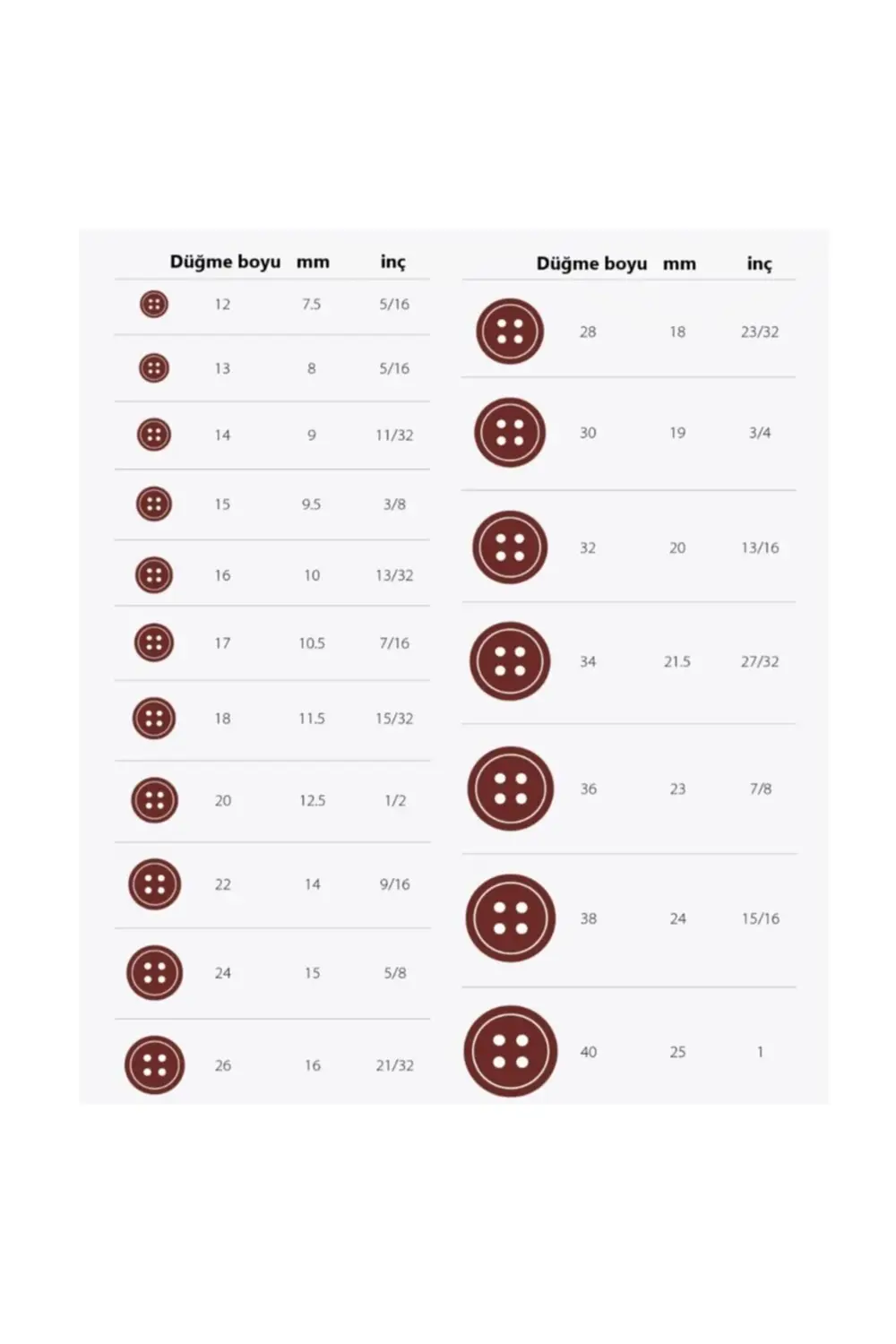Image resolution: width=896 pixels, height=1344 pixels.
Task: Click the 15/16 inch value
Action: pos(760,918)
